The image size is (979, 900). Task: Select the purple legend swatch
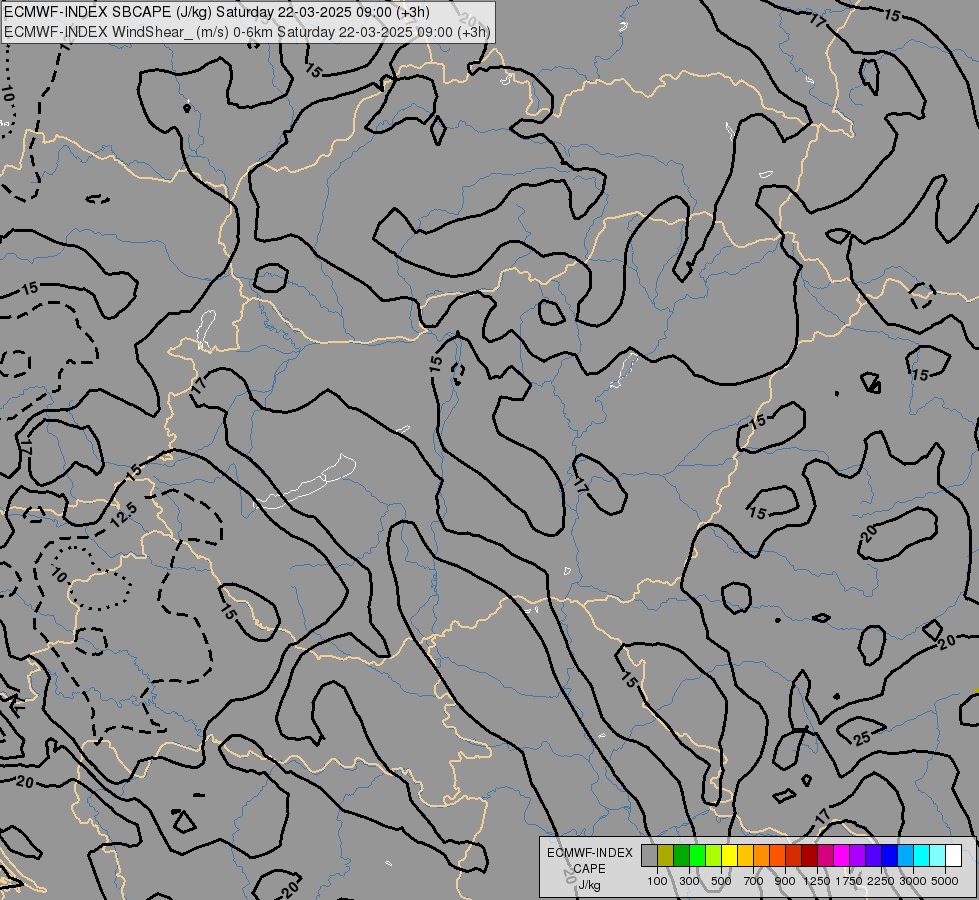click(858, 855)
